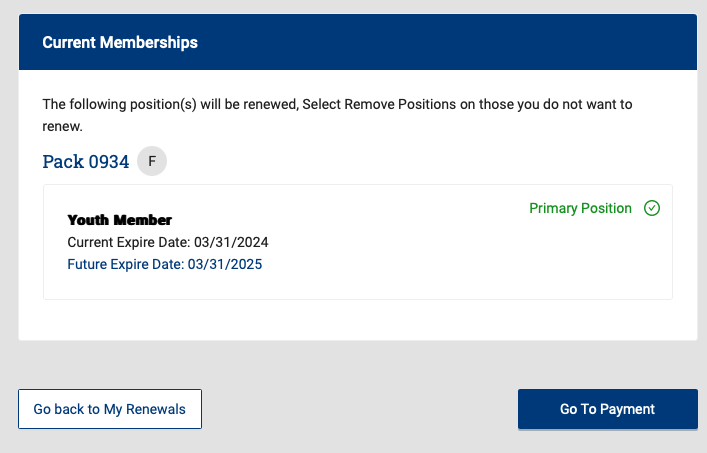Click the 03/31/2025 future expiration date value
Viewport: 707px width, 453px height.
point(225,264)
